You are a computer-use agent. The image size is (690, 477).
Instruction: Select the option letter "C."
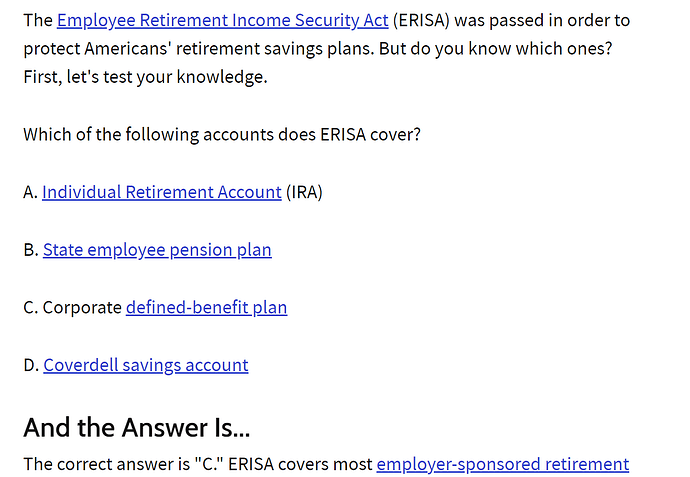point(31,308)
